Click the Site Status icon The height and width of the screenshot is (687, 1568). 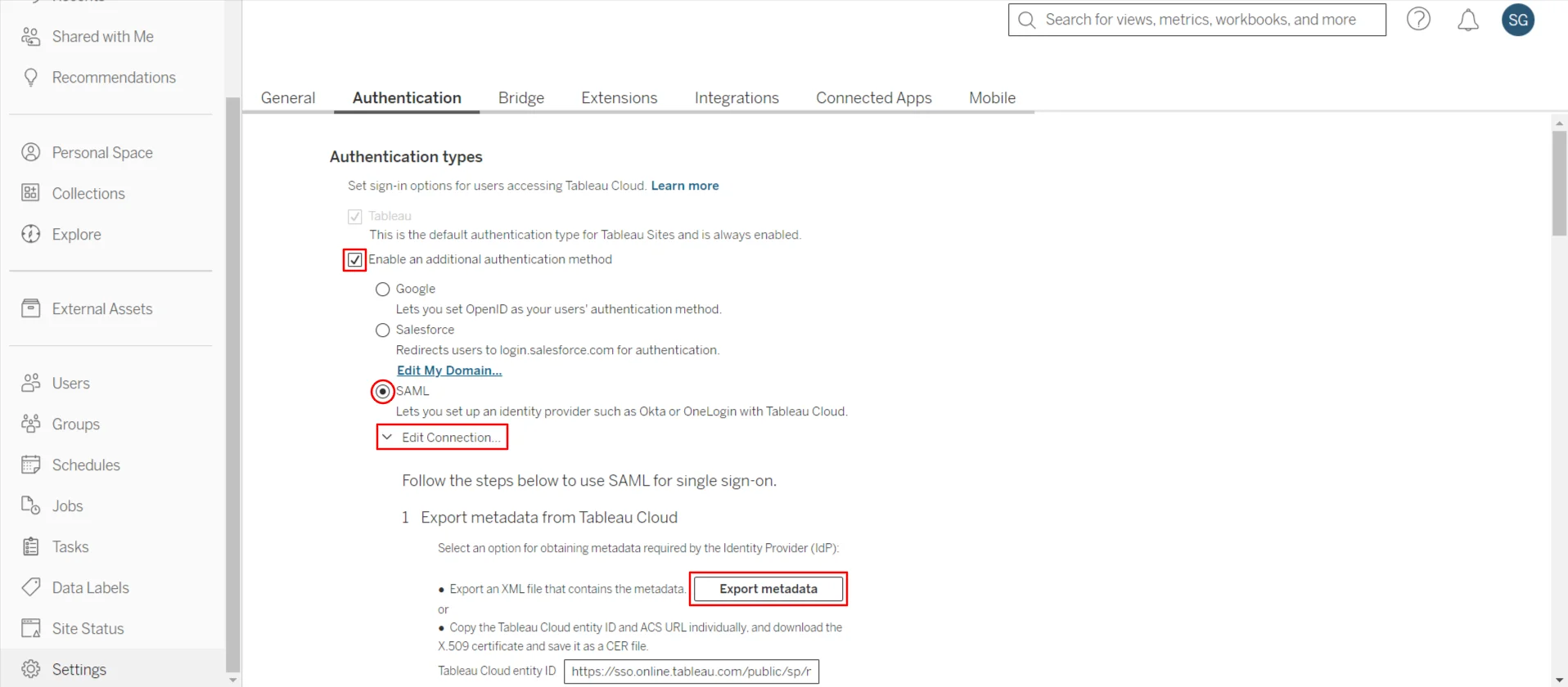pyautogui.click(x=30, y=628)
